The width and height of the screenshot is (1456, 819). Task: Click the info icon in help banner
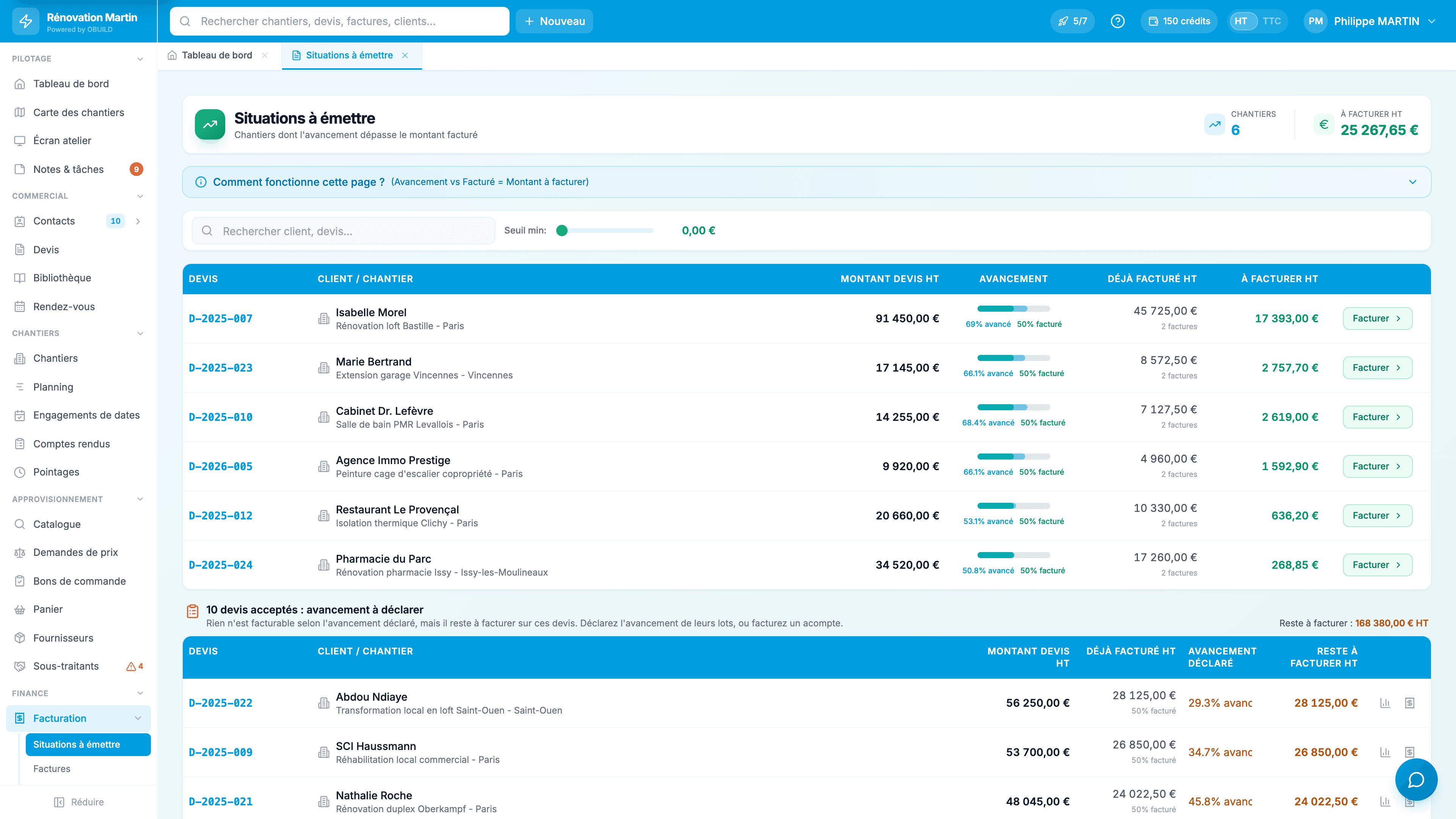click(201, 182)
